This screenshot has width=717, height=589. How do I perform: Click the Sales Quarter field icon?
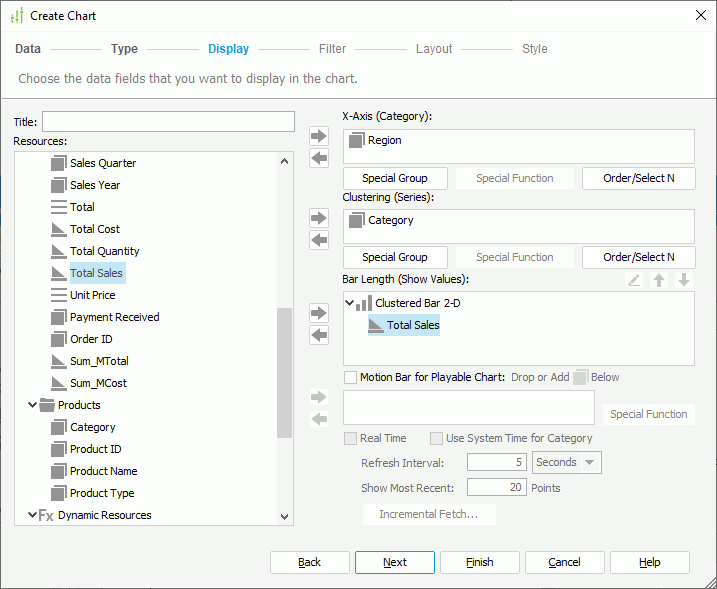pyautogui.click(x=59, y=163)
